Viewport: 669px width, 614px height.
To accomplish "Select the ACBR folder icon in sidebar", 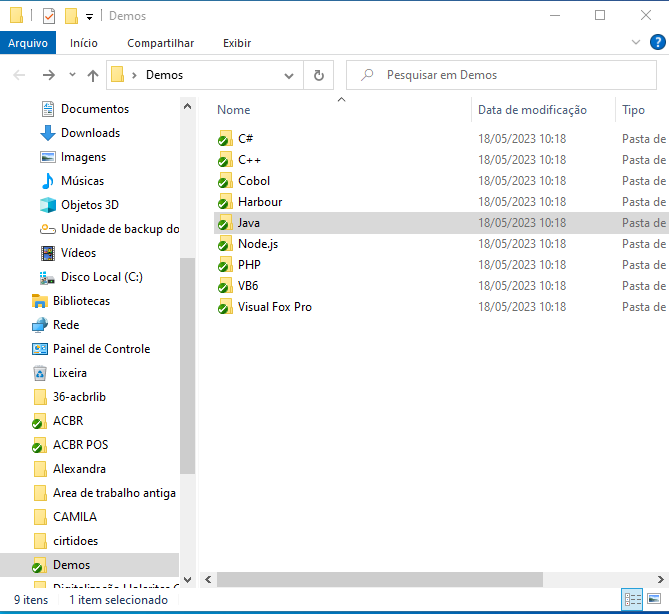I will click(x=39, y=421).
